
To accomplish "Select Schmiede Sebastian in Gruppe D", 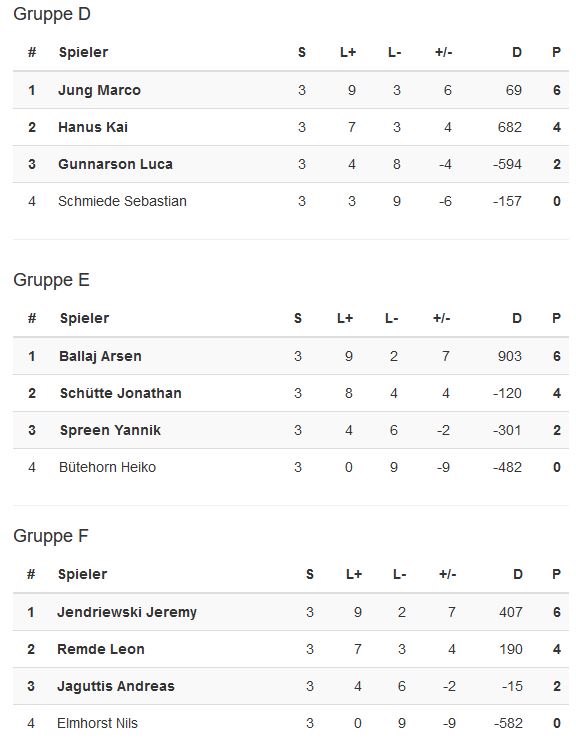I will click(122, 201).
